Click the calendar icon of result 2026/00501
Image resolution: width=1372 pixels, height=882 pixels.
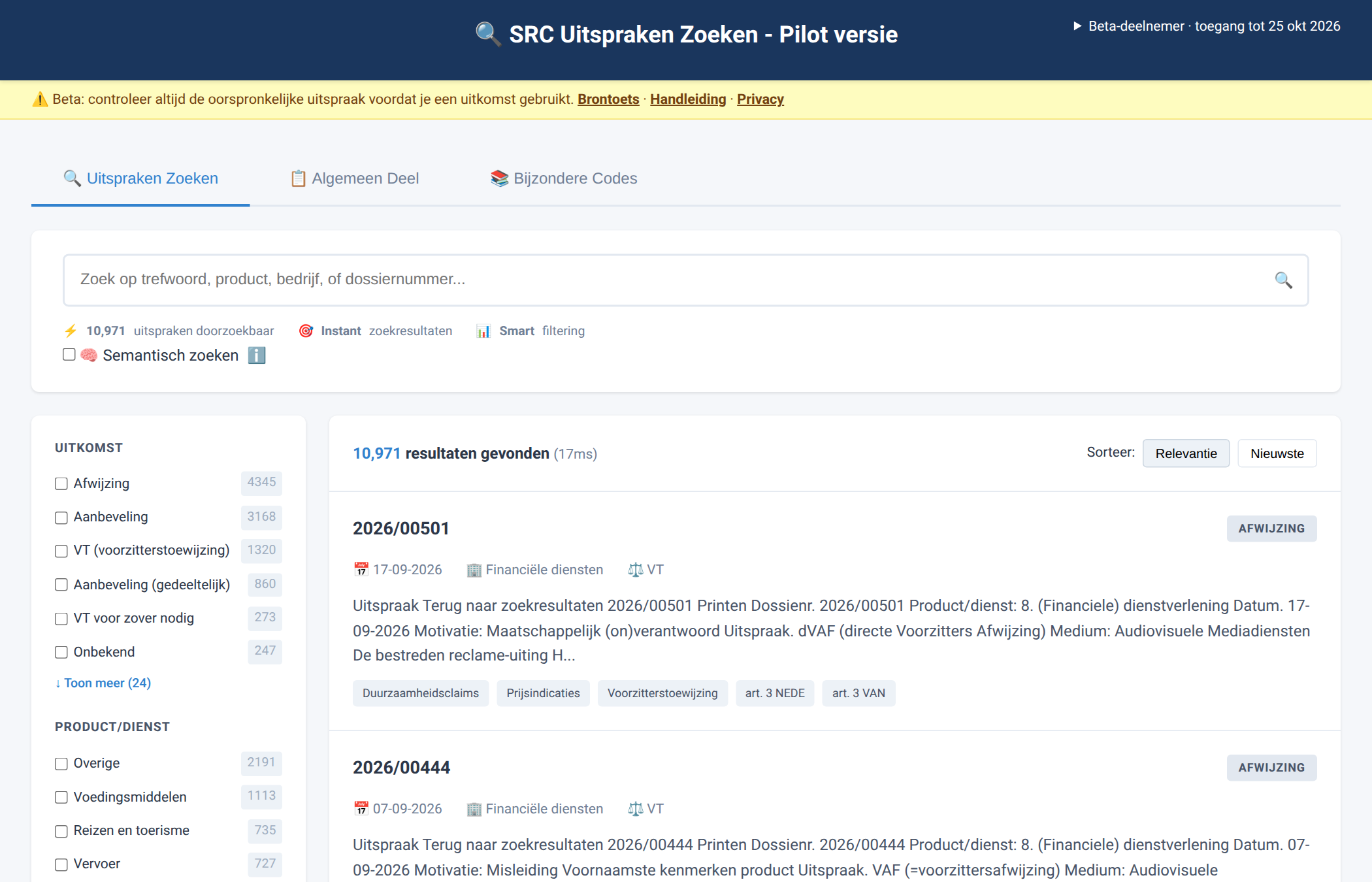click(361, 570)
